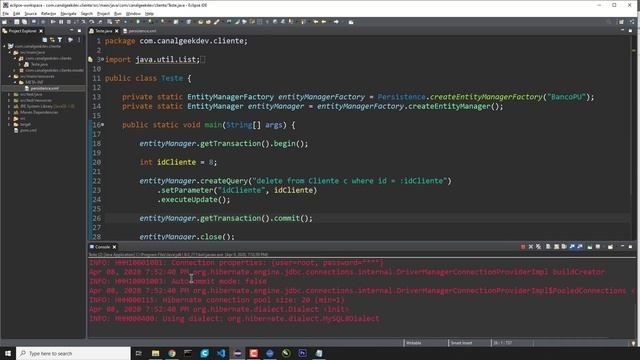Open the Search menu
Image resolution: width=640 pixels, height=360 pixels.
click(87, 13)
